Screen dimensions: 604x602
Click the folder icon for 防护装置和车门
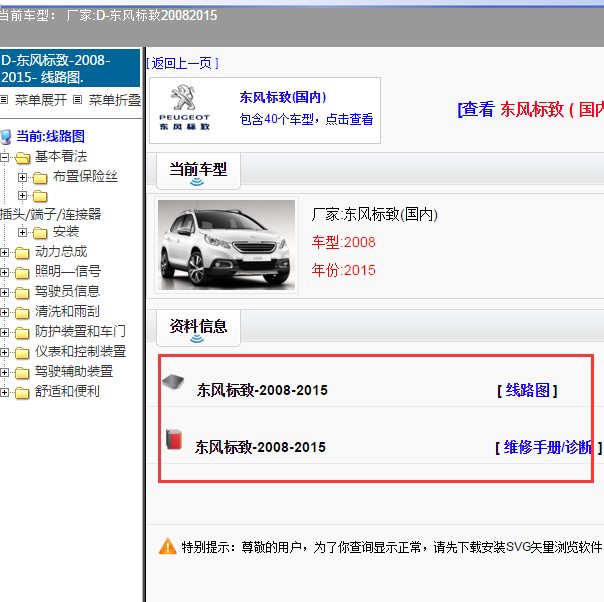tap(22, 332)
